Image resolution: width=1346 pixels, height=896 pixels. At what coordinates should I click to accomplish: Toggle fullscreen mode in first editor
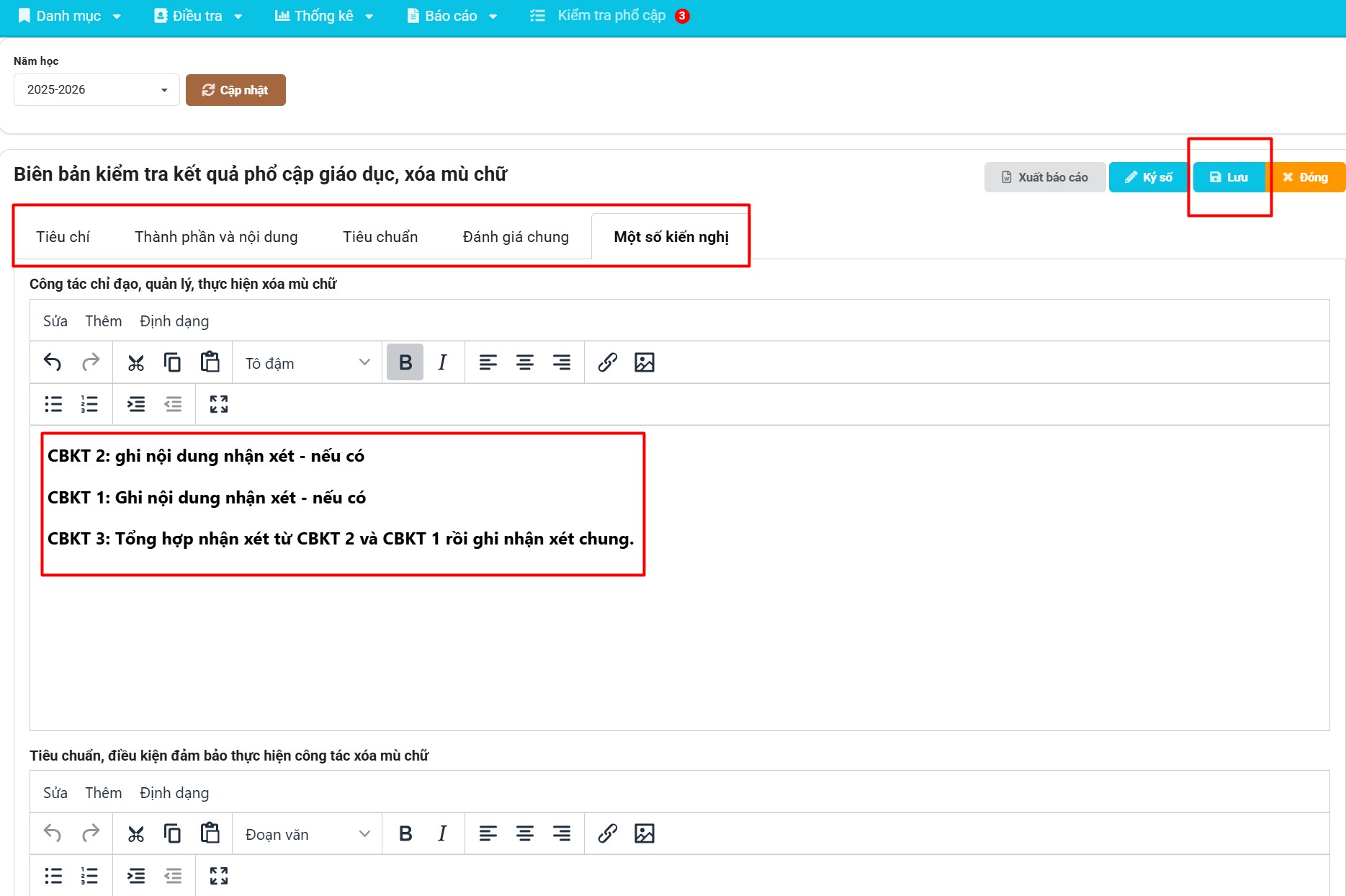point(218,404)
